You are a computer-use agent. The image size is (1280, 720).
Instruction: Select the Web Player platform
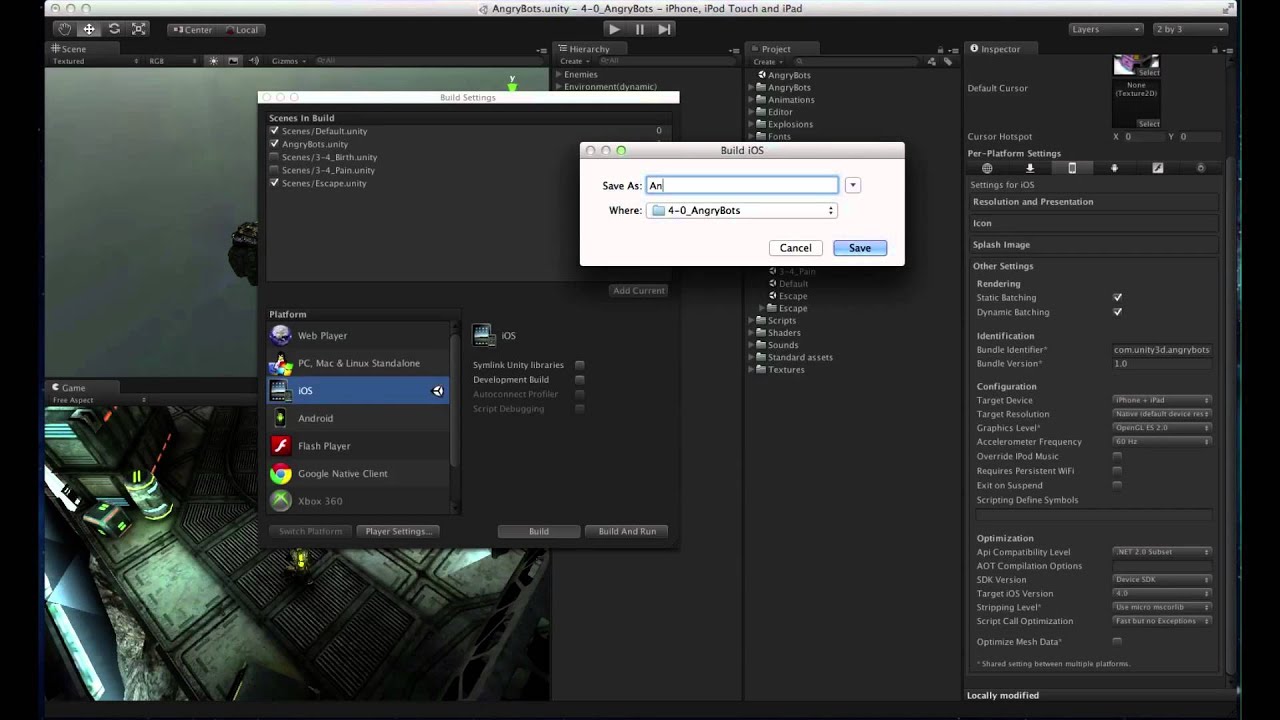(x=322, y=336)
